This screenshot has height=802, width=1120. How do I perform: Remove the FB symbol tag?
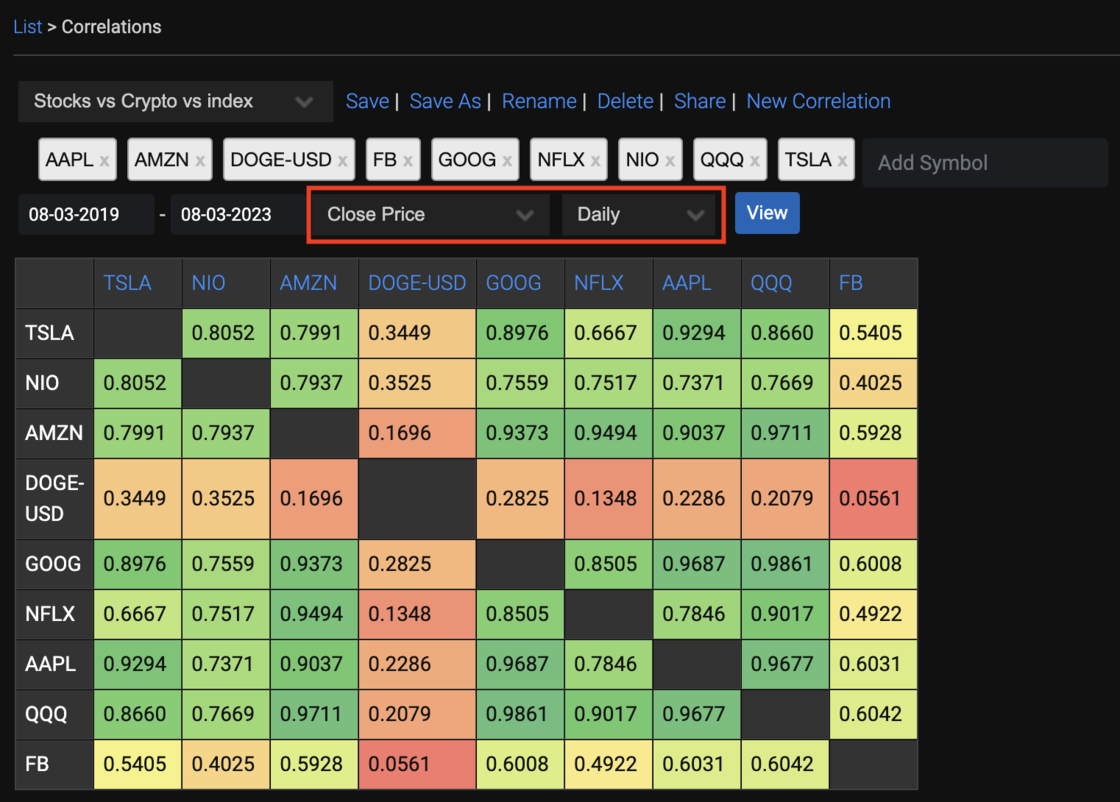click(408, 161)
